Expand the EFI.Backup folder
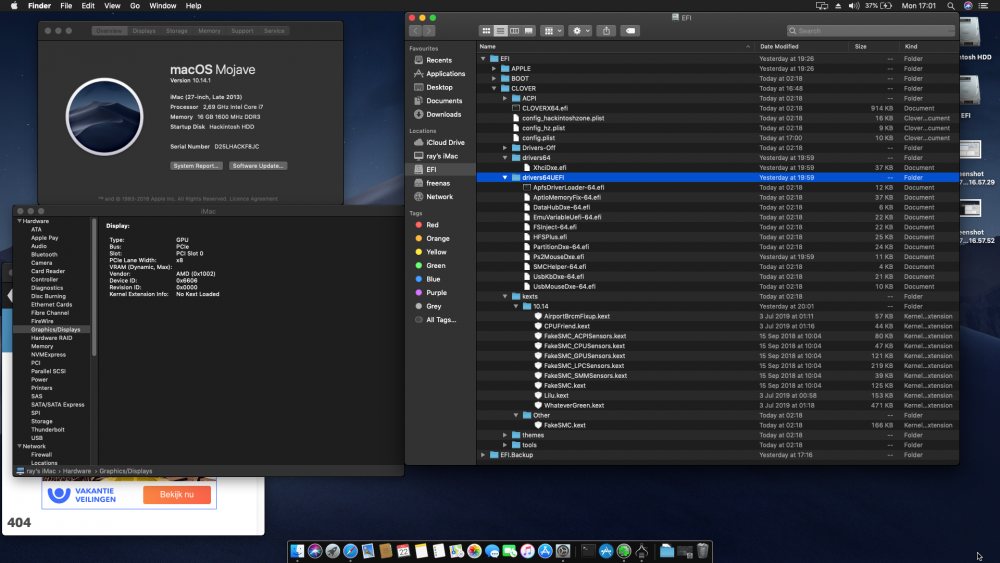Screen dimensions: 1000x563 point(483,455)
